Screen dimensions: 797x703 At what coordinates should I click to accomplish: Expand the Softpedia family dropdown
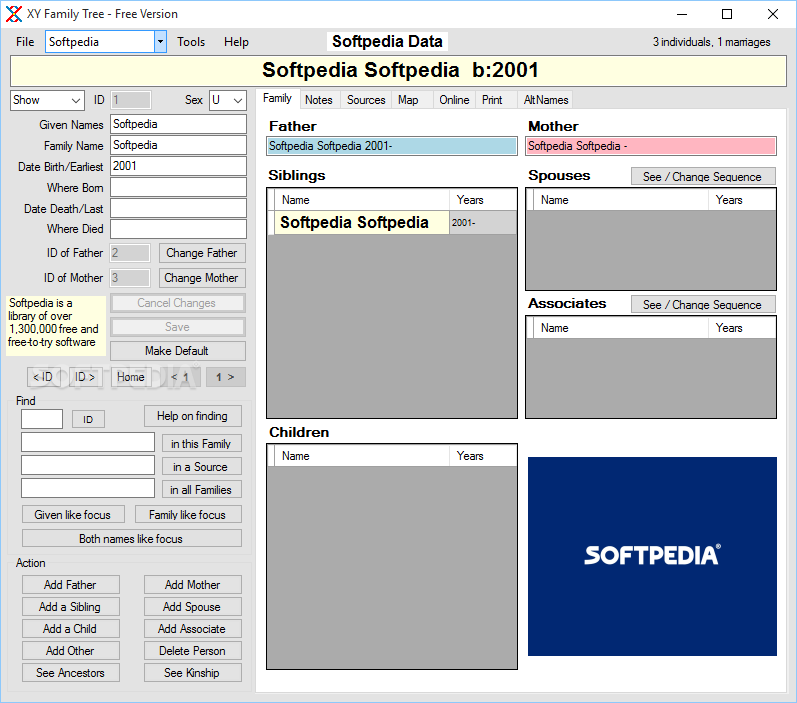pyautogui.click(x=160, y=42)
